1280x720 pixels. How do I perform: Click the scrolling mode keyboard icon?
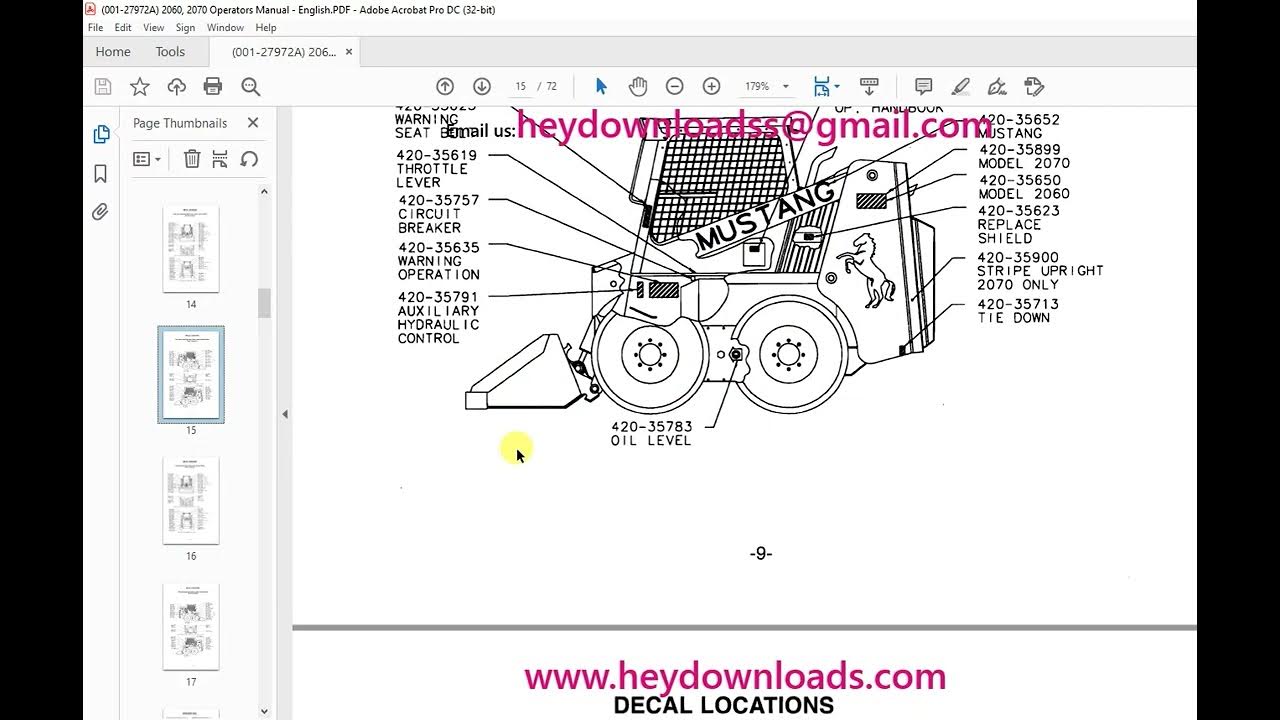869,87
